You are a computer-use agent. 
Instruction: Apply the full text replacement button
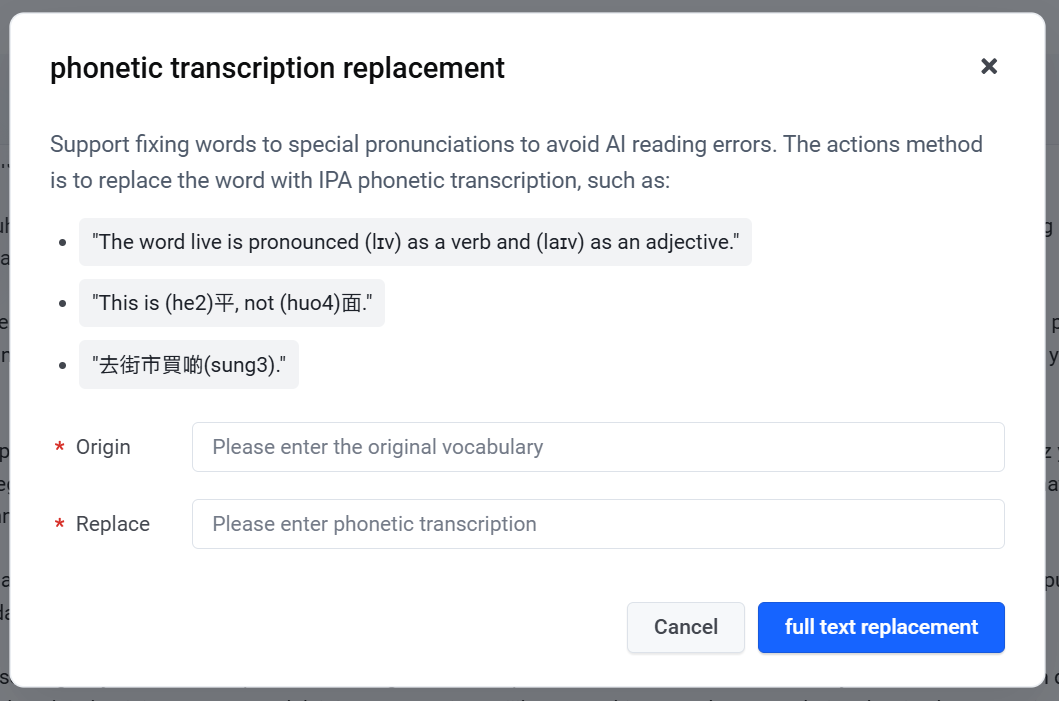881,627
